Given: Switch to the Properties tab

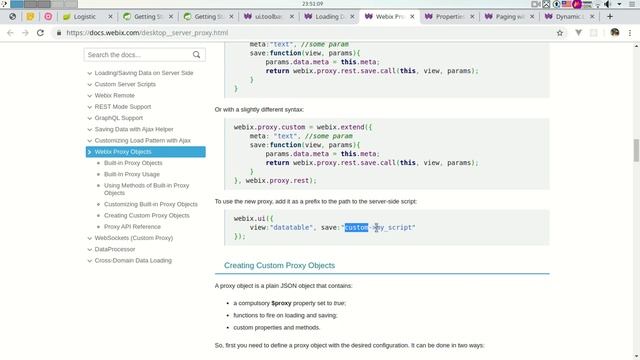Looking at the screenshot, I should click(x=449, y=17).
